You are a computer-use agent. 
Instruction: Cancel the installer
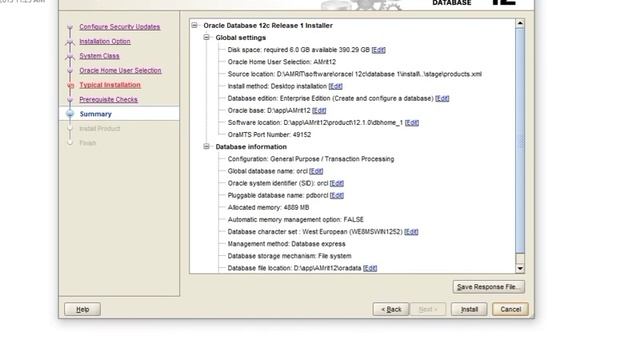[x=510, y=309]
